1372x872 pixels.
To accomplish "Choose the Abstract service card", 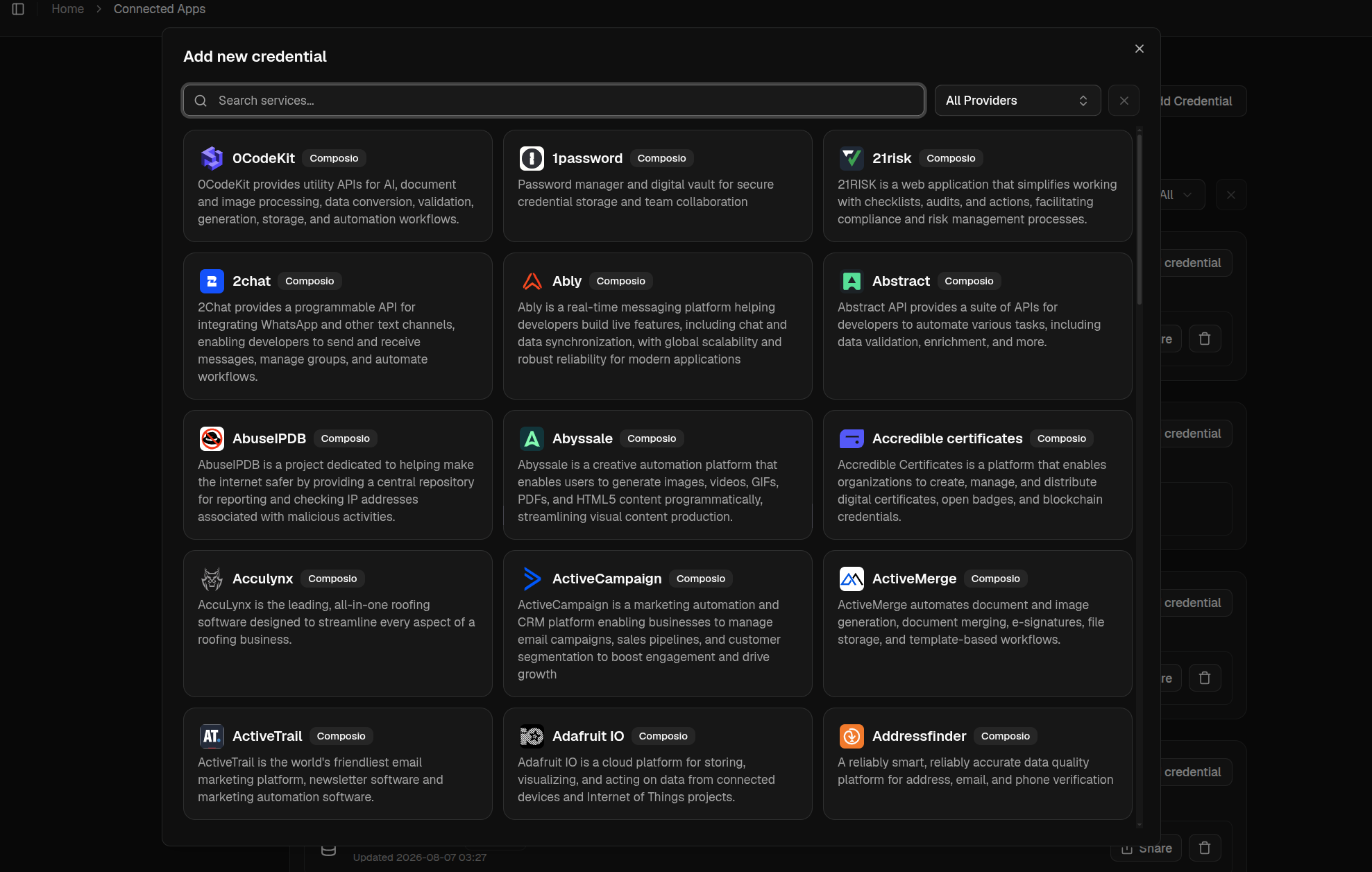I will click(x=977, y=326).
